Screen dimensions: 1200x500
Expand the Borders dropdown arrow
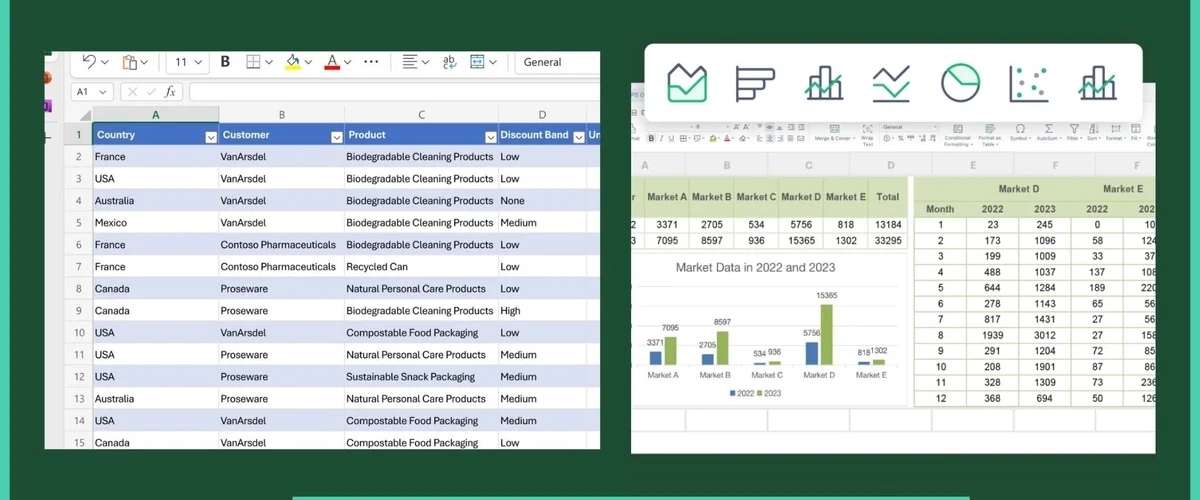[269, 62]
